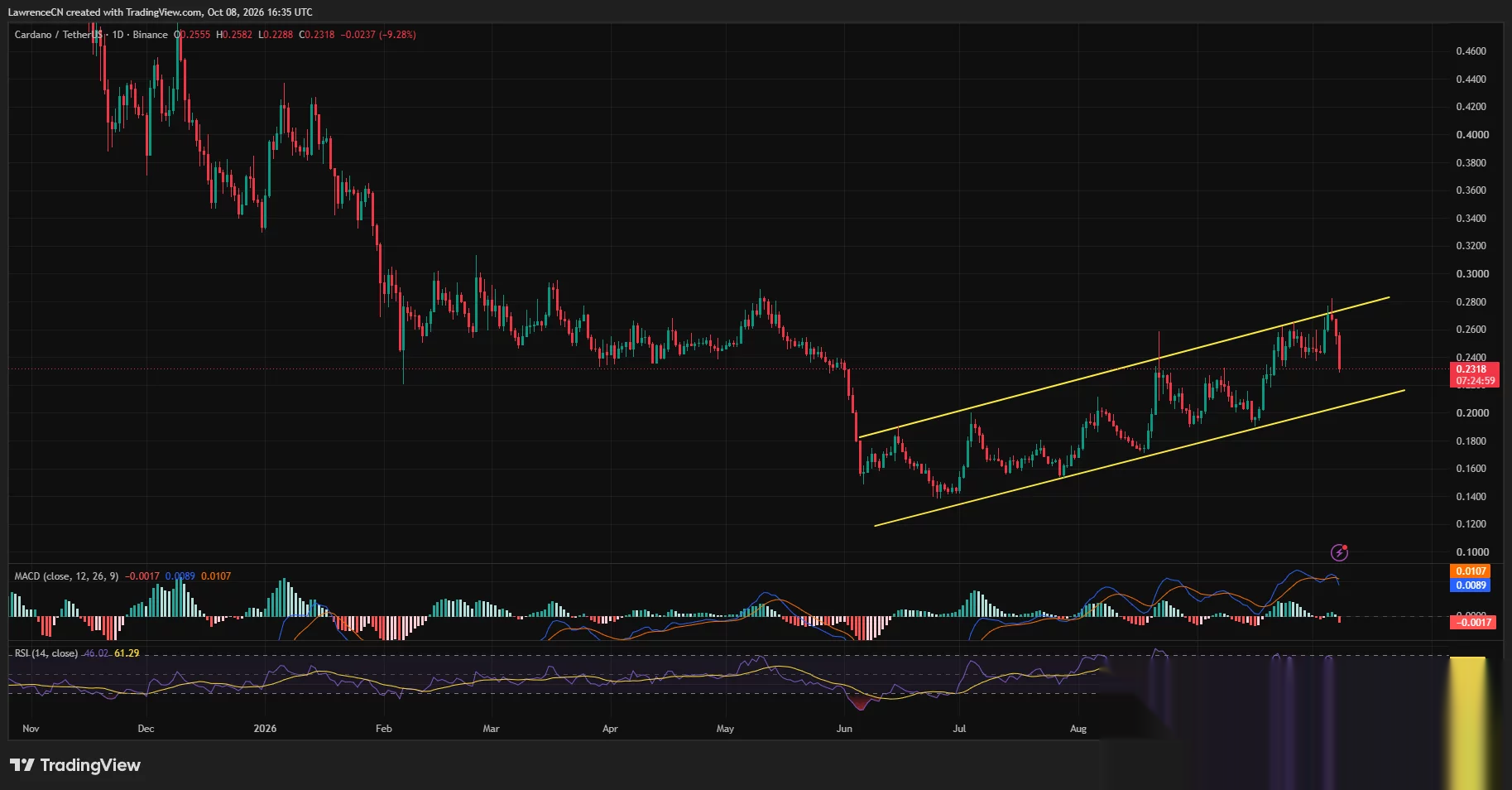Click the Apr label on time axis

pyautogui.click(x=610, y=729)
